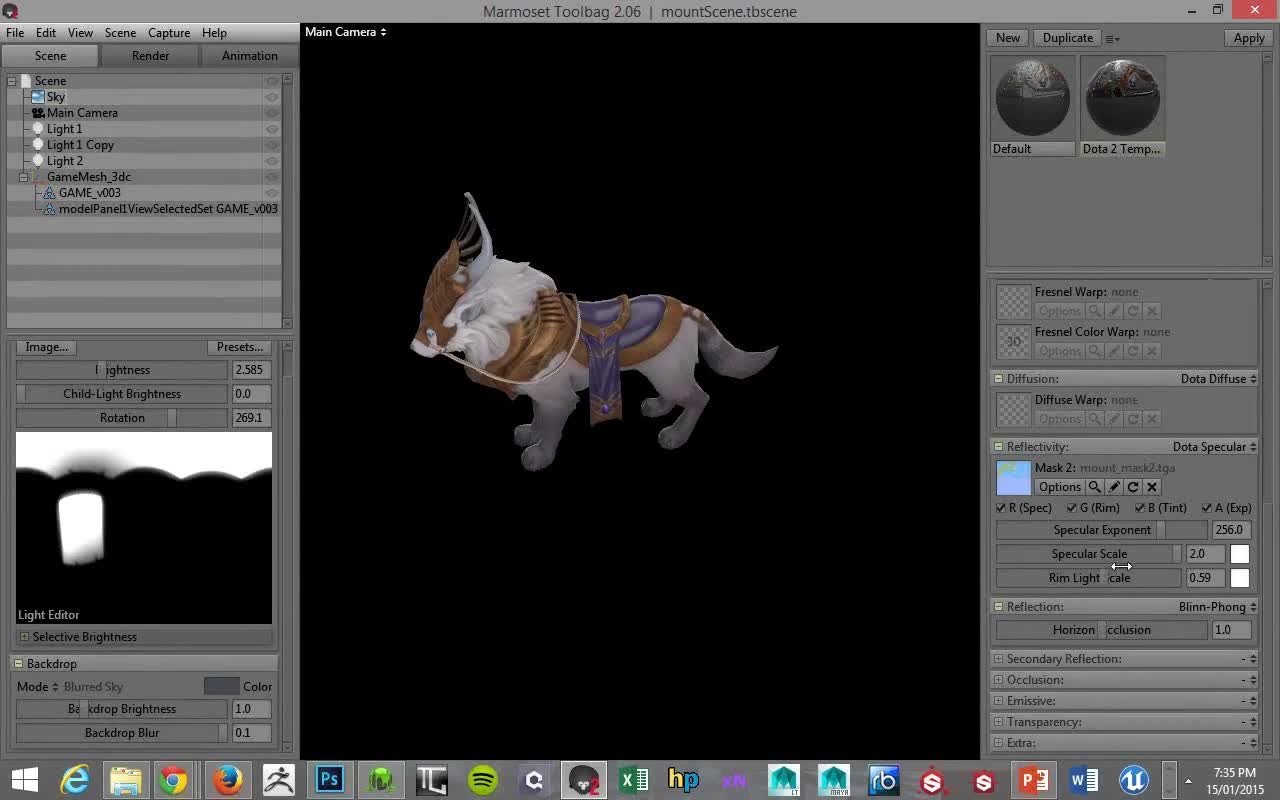This screenshot has width=1280, height=800.
Task: Open the sky Presets... button
Action: pyautogui.click(x=240, y=347)
